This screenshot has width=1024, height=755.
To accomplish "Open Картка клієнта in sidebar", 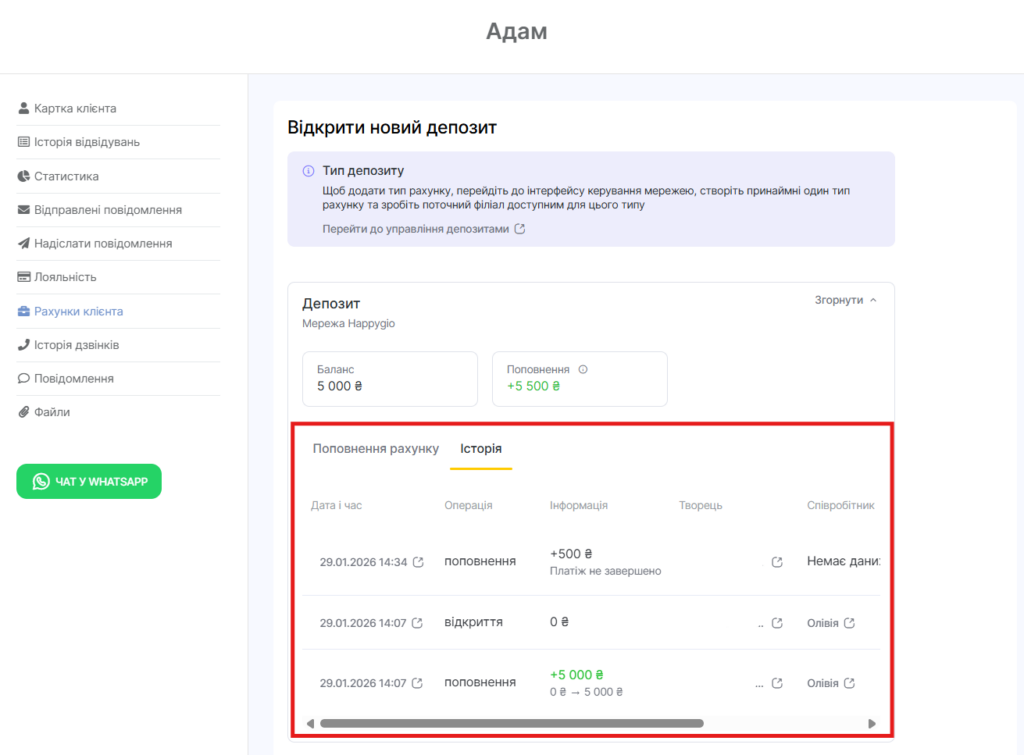I will [75, 108].
